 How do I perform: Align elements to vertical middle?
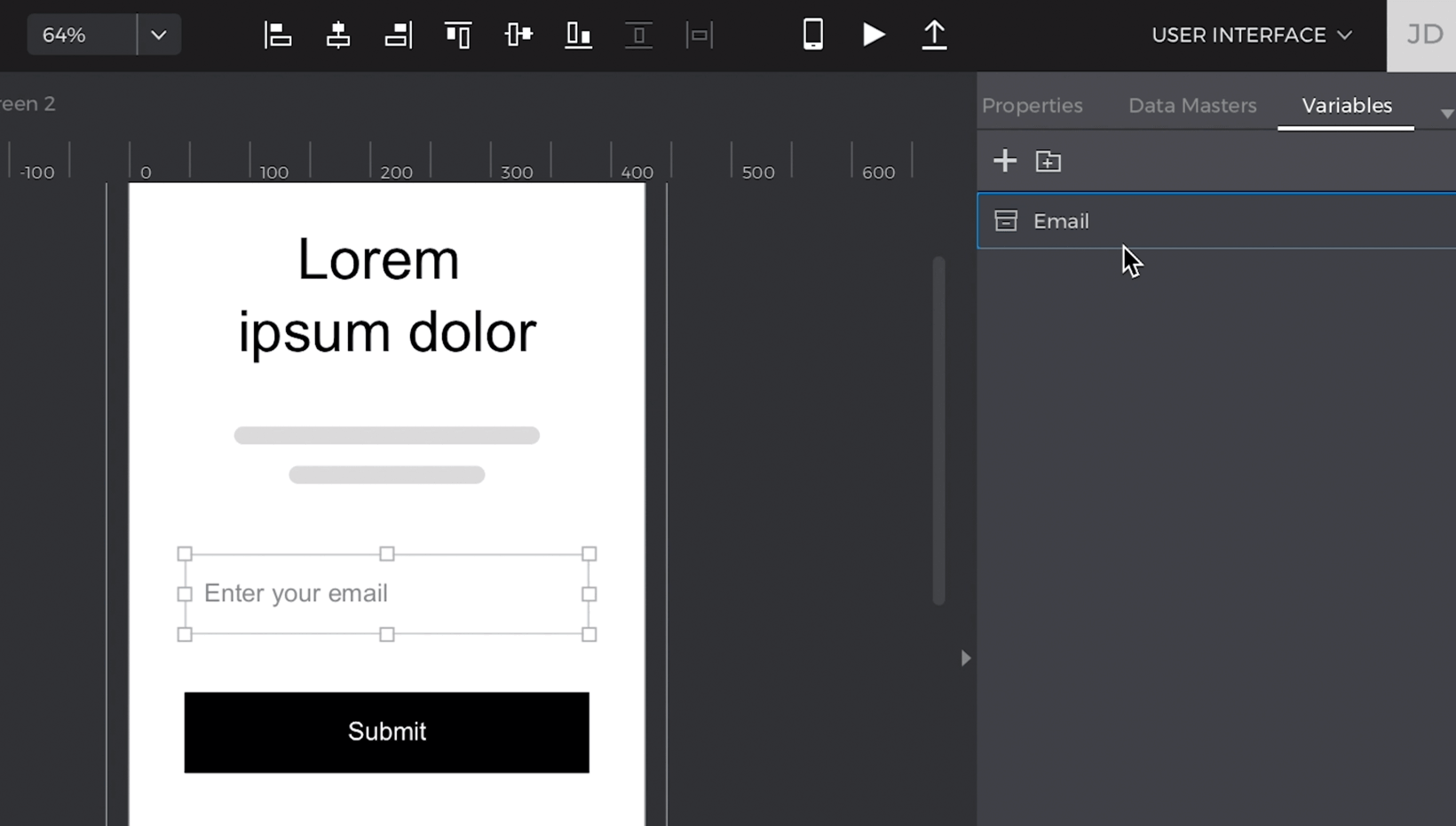coord(518,35)
